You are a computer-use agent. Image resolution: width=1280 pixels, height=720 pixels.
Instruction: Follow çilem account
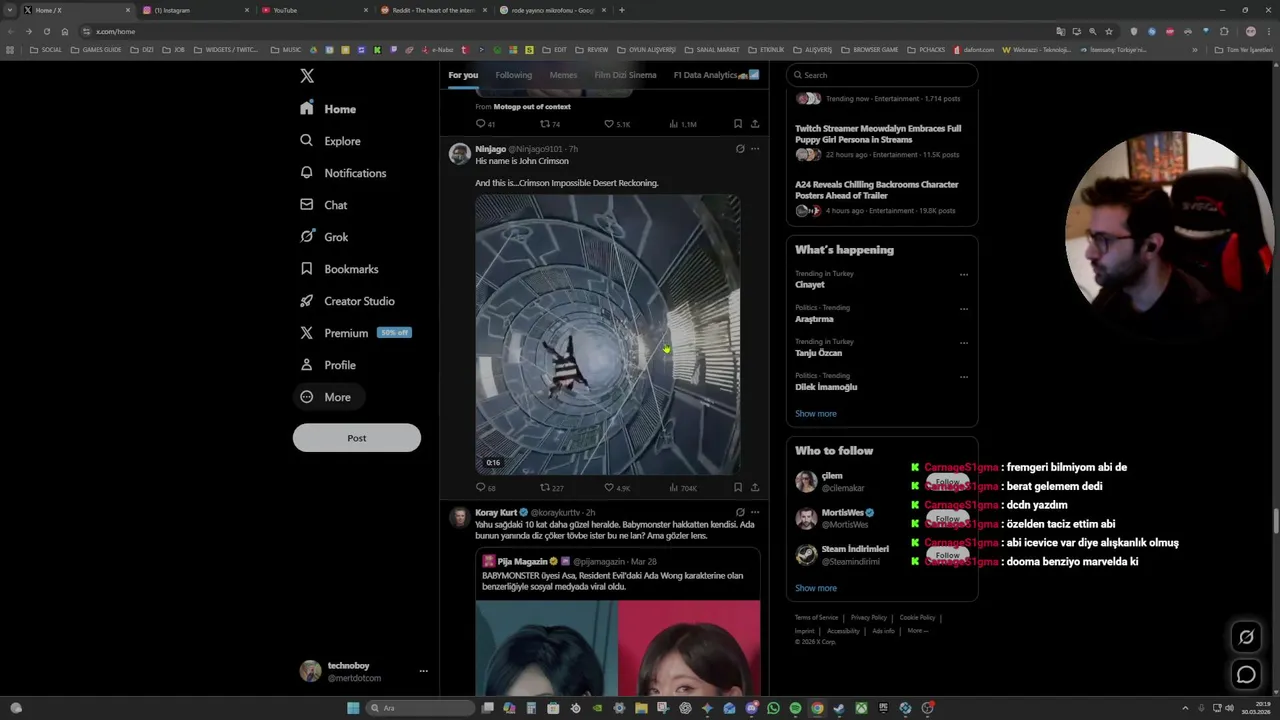pyautogui.click(x=948, y=482)
